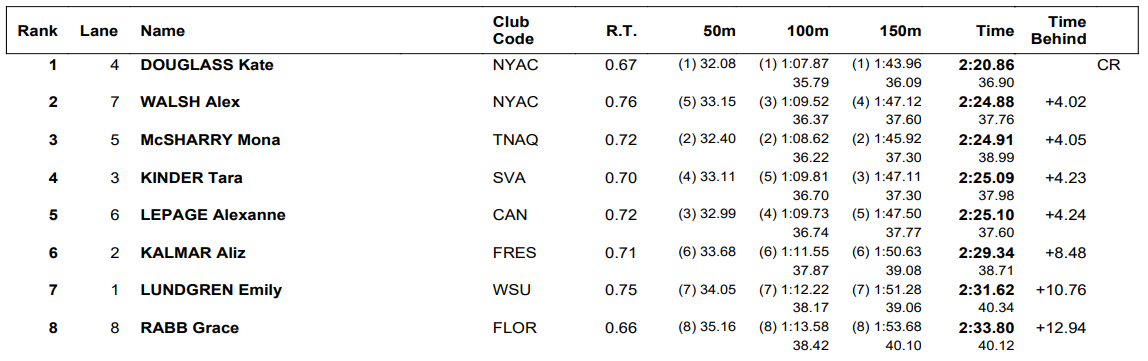Click on KINDER Tara
The width and height of the screenshot is (1148, 361).
(x=191, y=178)
